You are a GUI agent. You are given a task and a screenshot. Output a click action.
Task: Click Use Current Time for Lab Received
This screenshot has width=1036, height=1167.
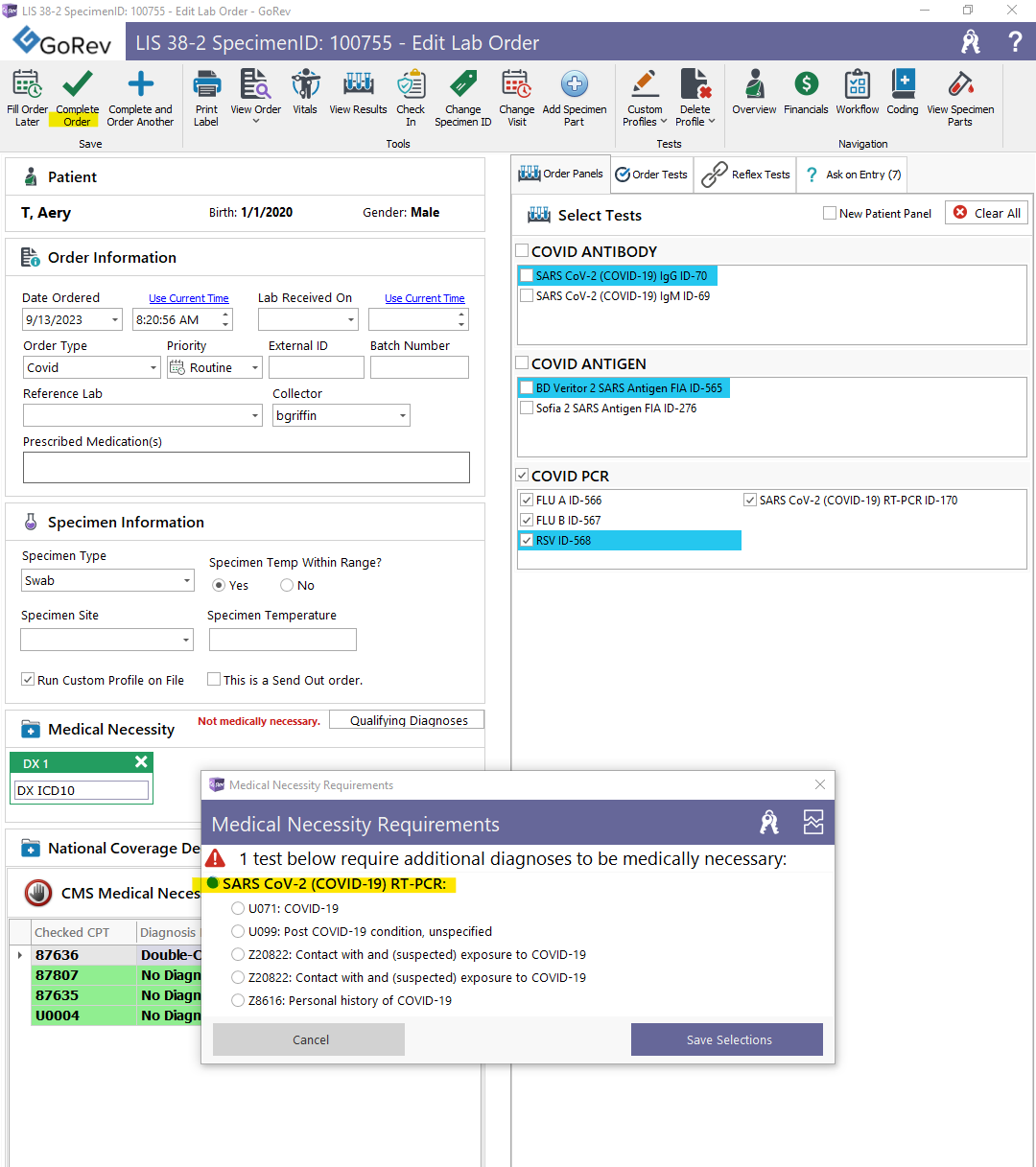click(425, 298)
